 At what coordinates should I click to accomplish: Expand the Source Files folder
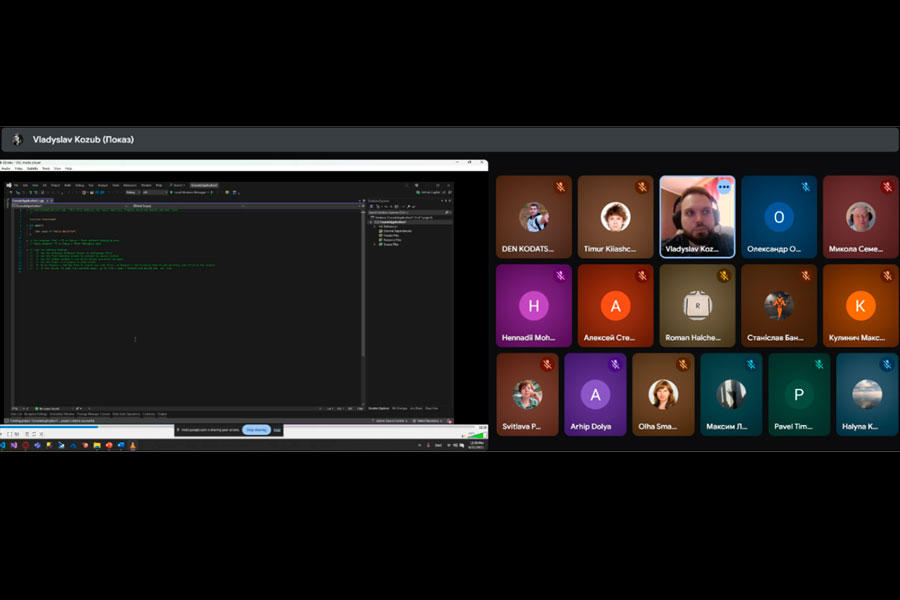point(375,245)
